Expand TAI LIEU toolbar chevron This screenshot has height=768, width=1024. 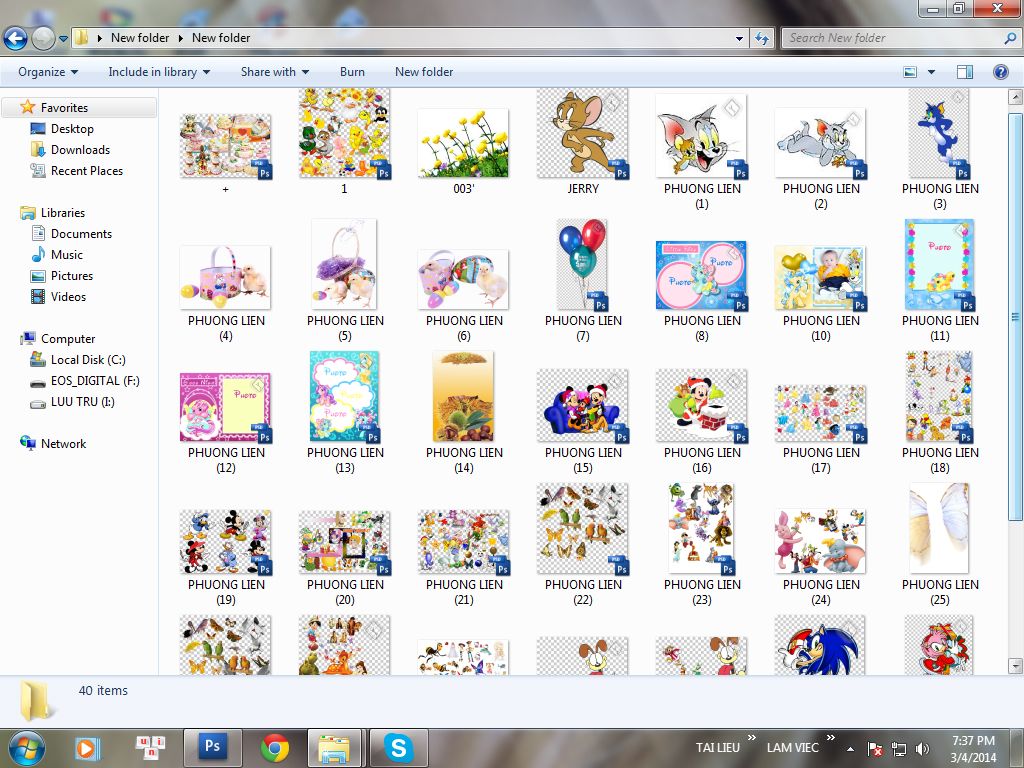coord(752,737)
